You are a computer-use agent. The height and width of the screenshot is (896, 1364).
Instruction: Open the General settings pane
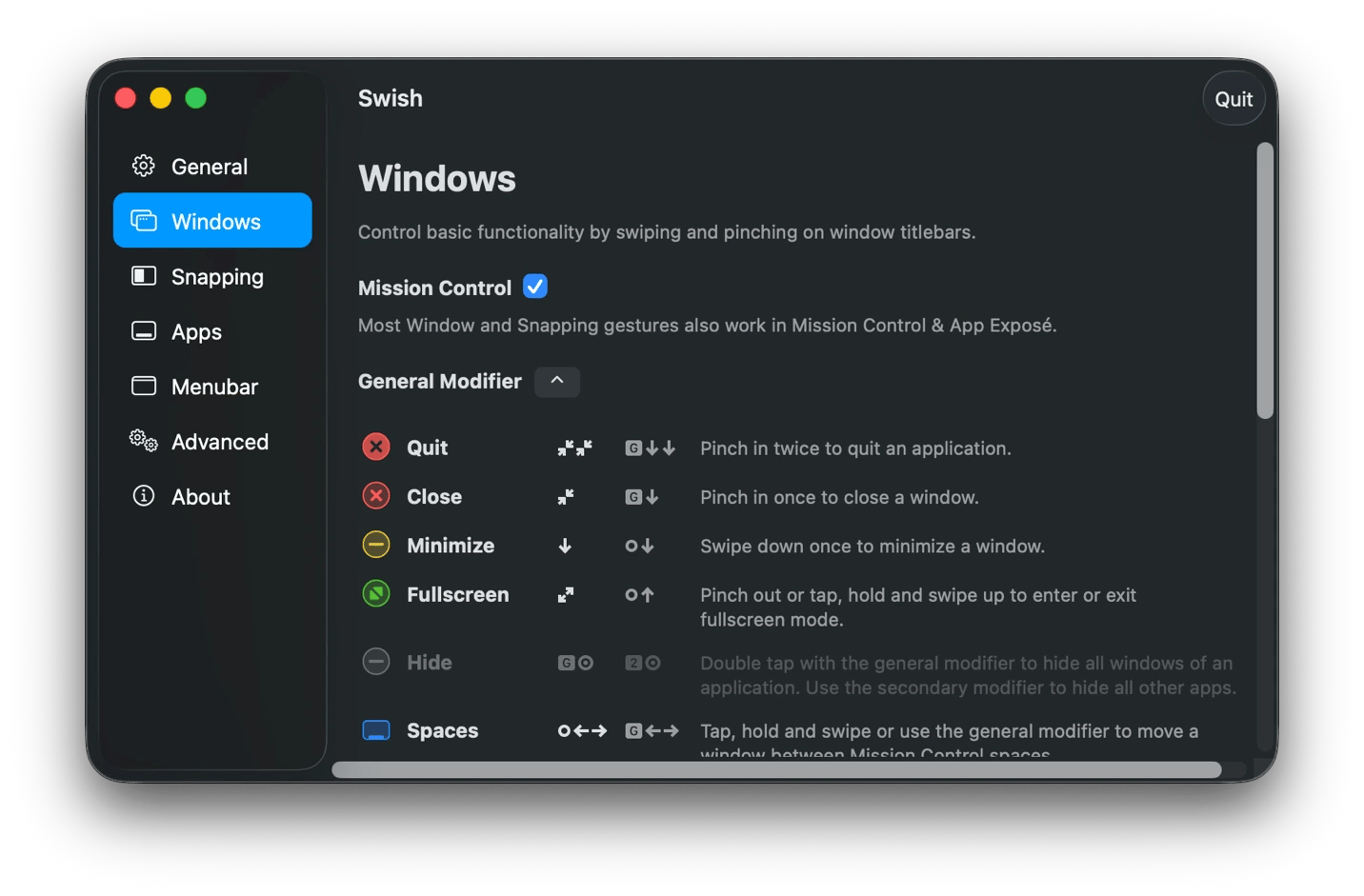coord(211,167)
